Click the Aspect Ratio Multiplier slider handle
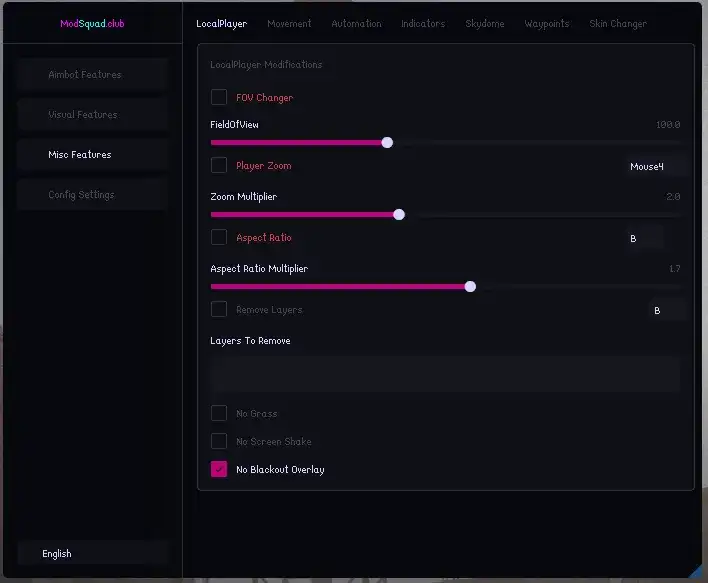The width and height of the screenshot is (708, 583). coord(470,287)
